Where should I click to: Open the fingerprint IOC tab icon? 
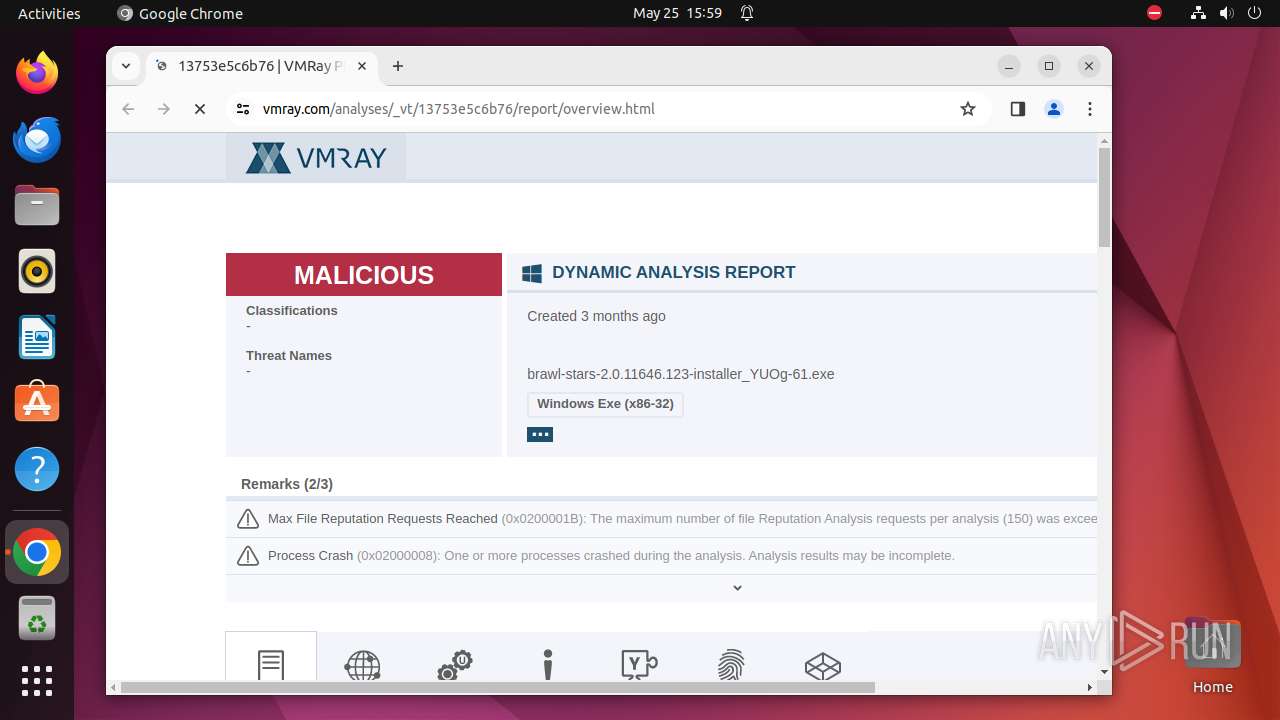pos(731,666)
